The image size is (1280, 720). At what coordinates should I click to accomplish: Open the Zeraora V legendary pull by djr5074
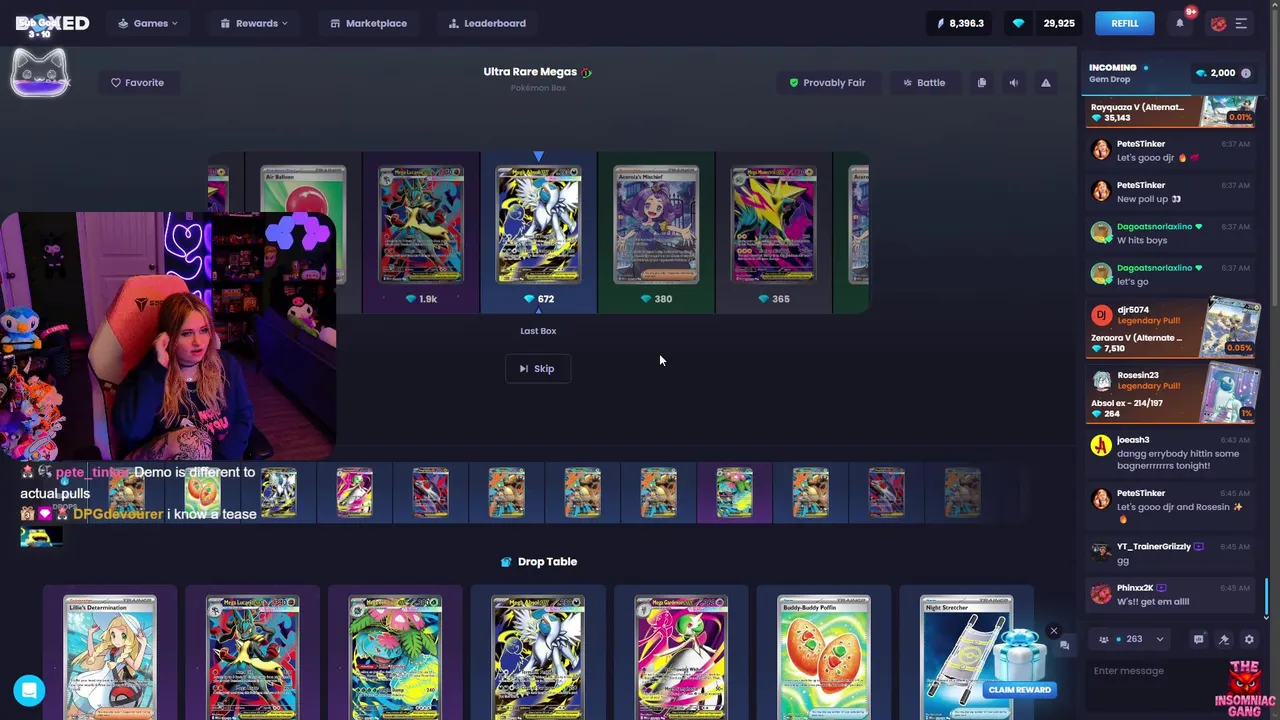click(1172, 329)
